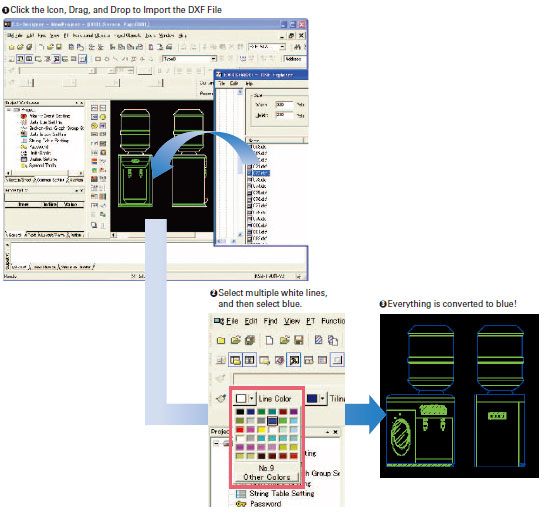The width and height of the screenshot is (545, 515).
Task: Click stacked-disks Save Project icon in enlarged toolbar
Action: (x=250, y=340)
